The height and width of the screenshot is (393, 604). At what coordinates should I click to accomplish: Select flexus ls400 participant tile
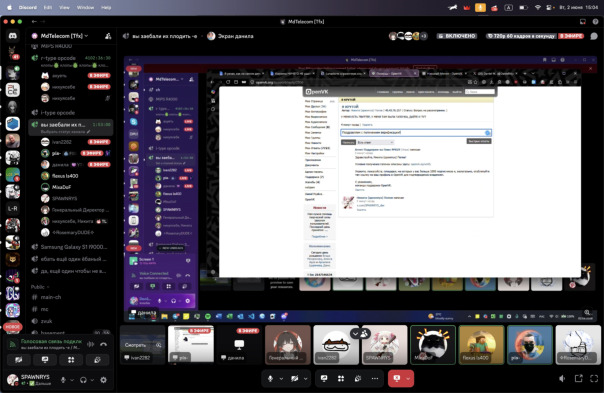point(481,344)
